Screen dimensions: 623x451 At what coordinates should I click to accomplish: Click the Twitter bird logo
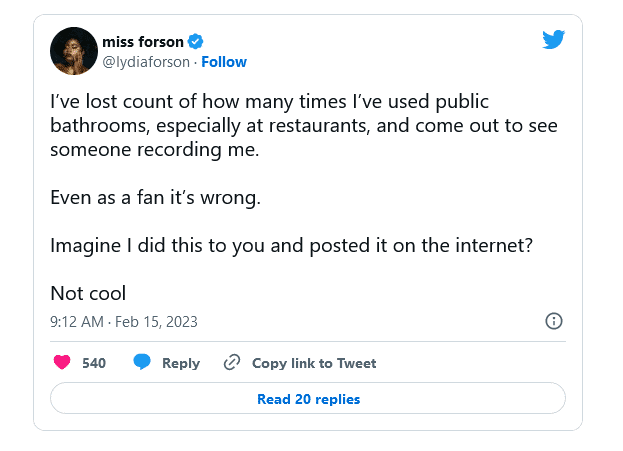pos(553,40)
